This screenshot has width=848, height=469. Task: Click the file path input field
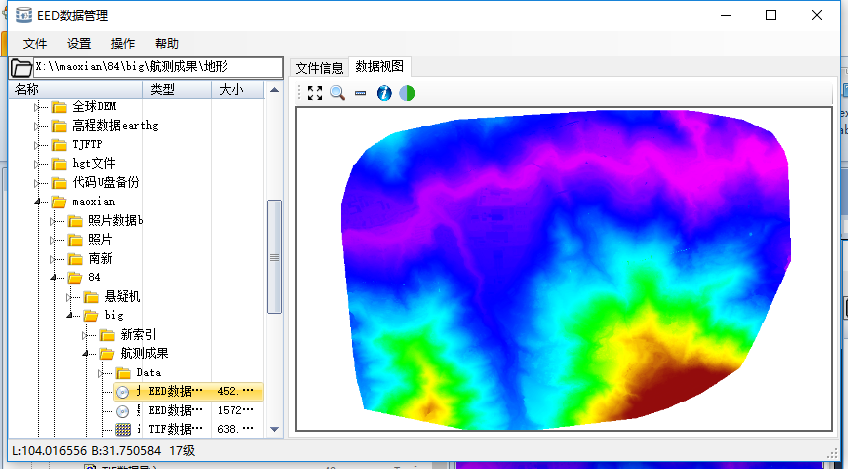click(157, 67)
